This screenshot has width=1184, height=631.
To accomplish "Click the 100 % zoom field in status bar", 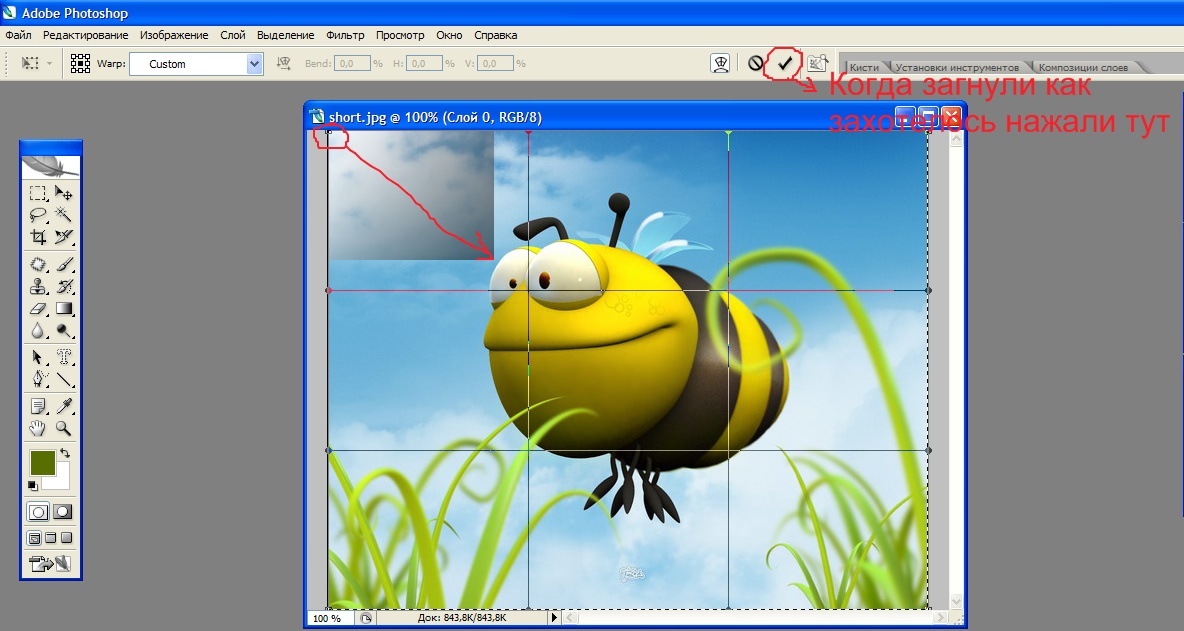I will [x=330, y=618].
